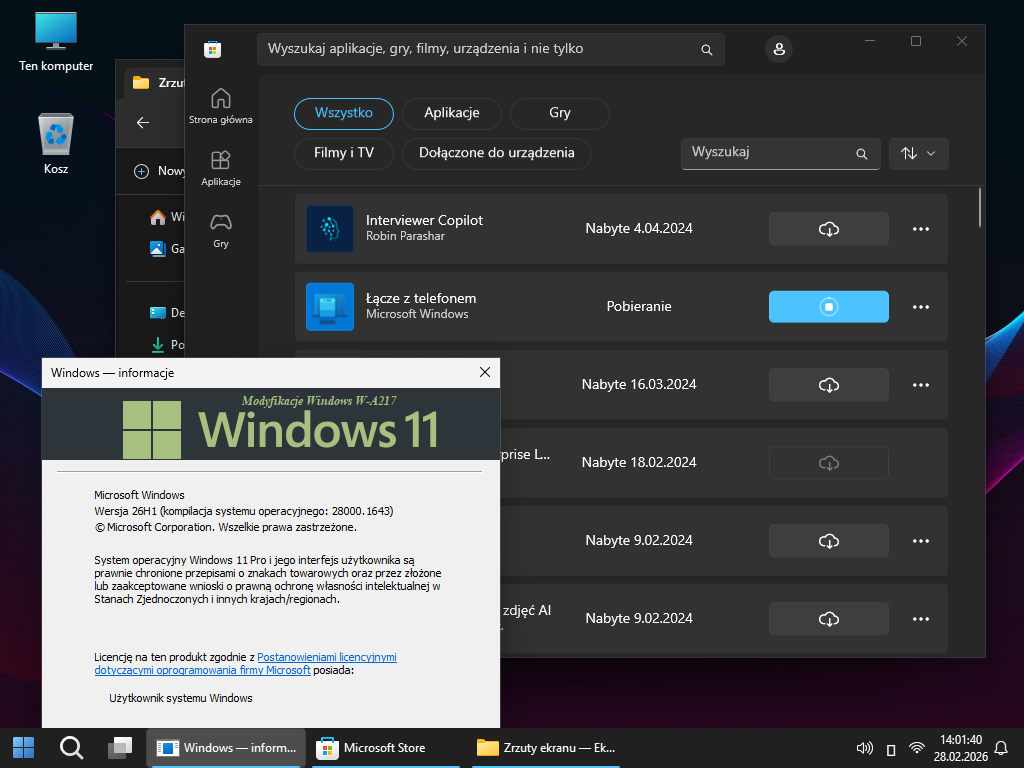Screen dimensions: 1024x768
Task: Select the Aplikacje filter chip
Action: [452, 113]
